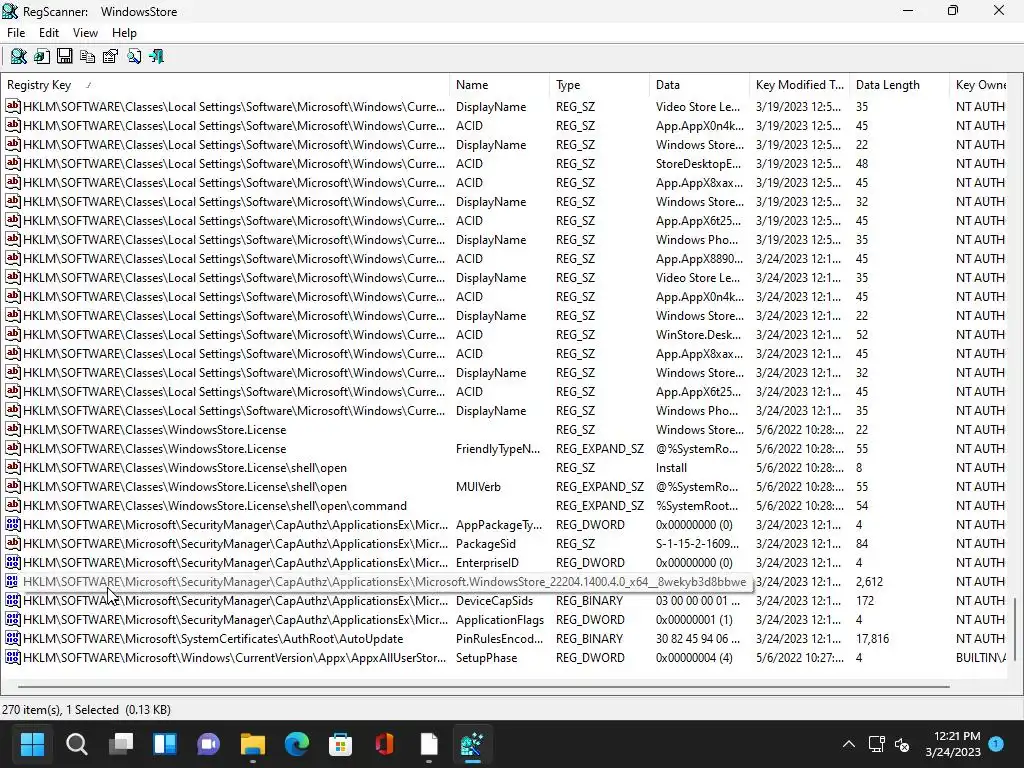Click the 'DeviceCapSids' name cell
Viewport: 1024px width, 768px height.
click(x=494, y=600)
